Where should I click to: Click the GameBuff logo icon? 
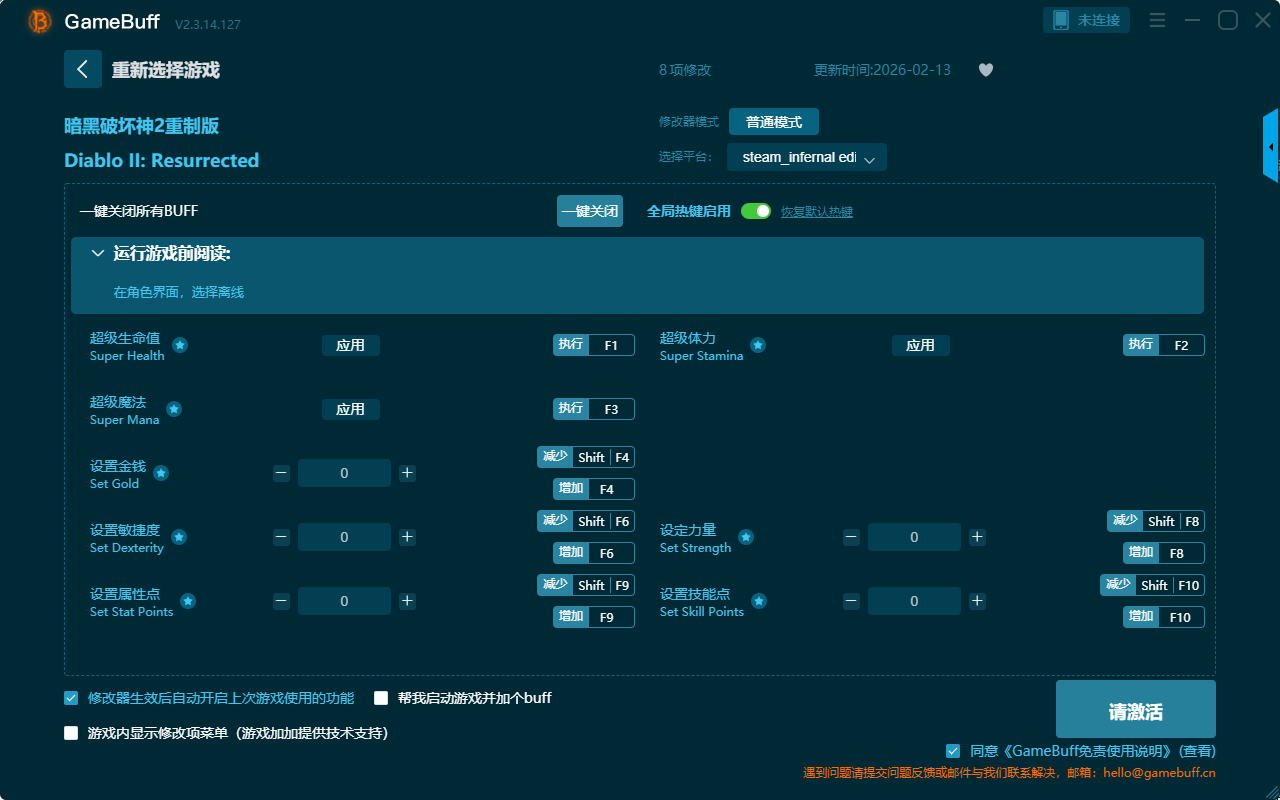(x=40, y=21)
